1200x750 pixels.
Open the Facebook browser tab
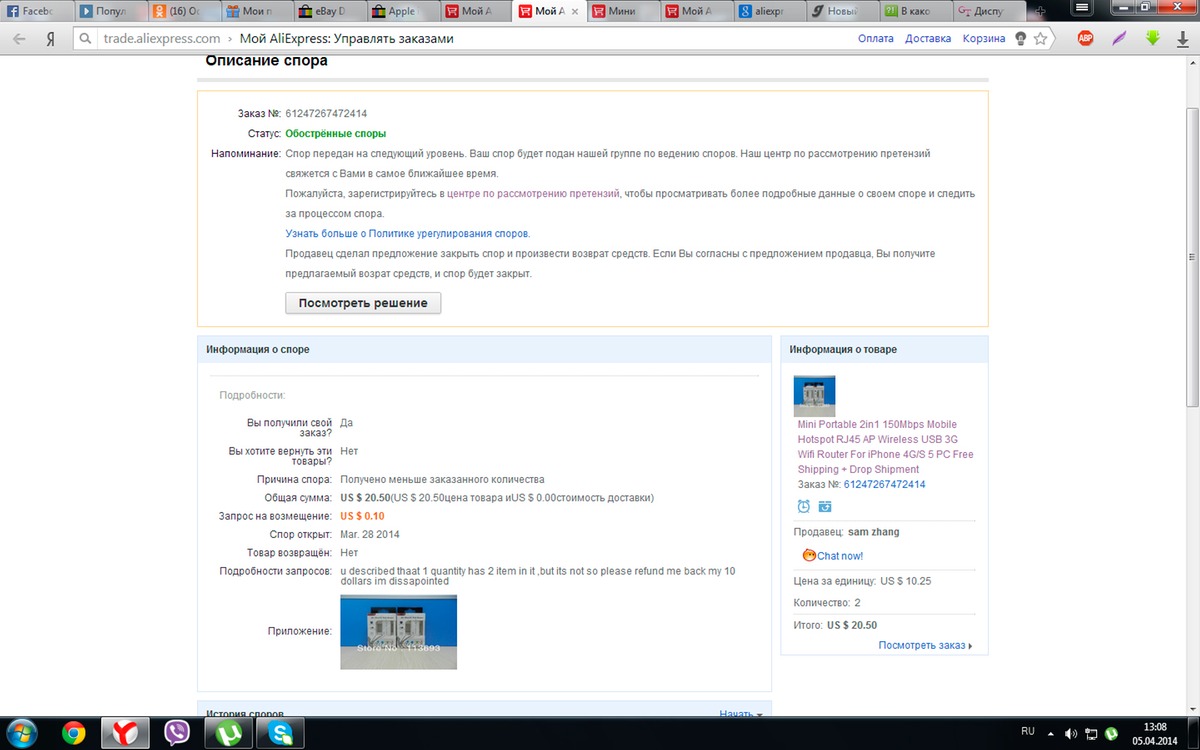[35, 12]
